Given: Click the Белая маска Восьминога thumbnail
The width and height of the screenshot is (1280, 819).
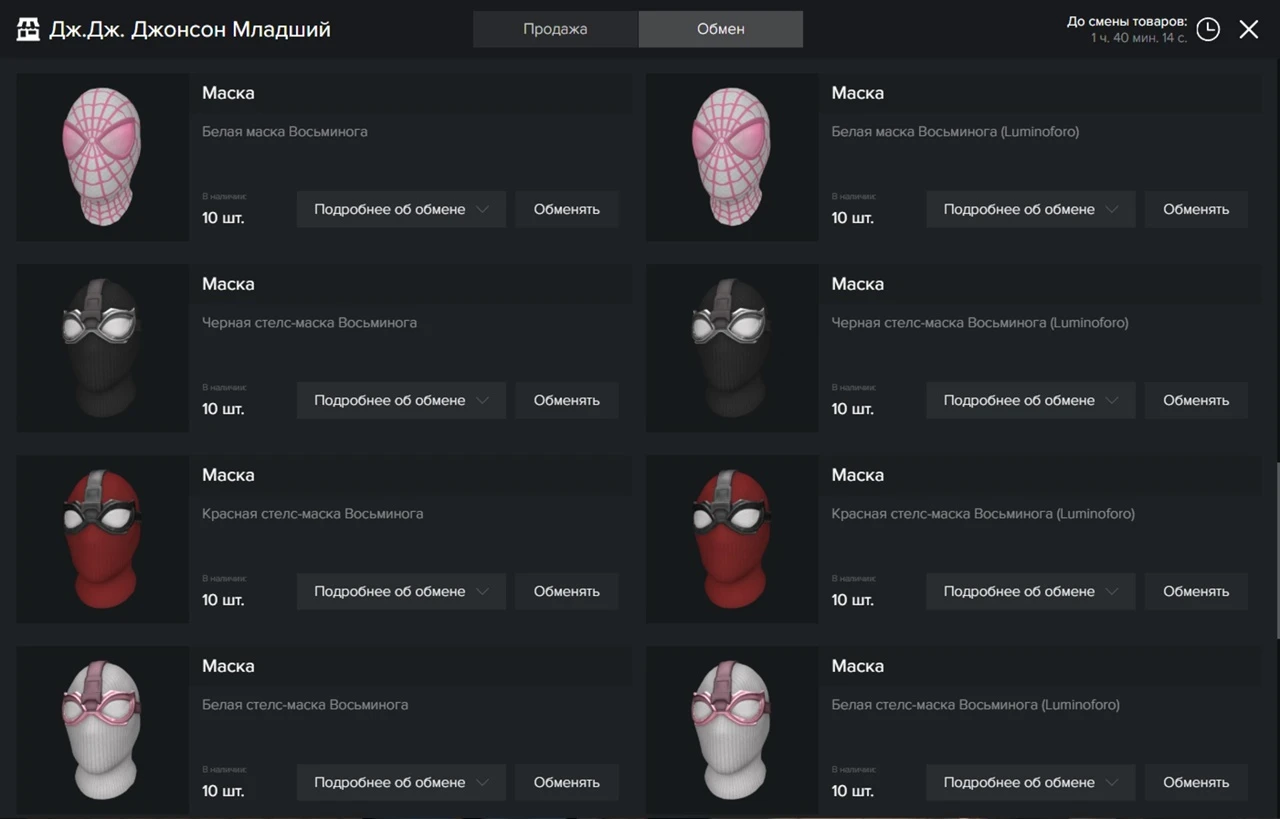Looking at the screenshot, I should [x=103, y=156].
